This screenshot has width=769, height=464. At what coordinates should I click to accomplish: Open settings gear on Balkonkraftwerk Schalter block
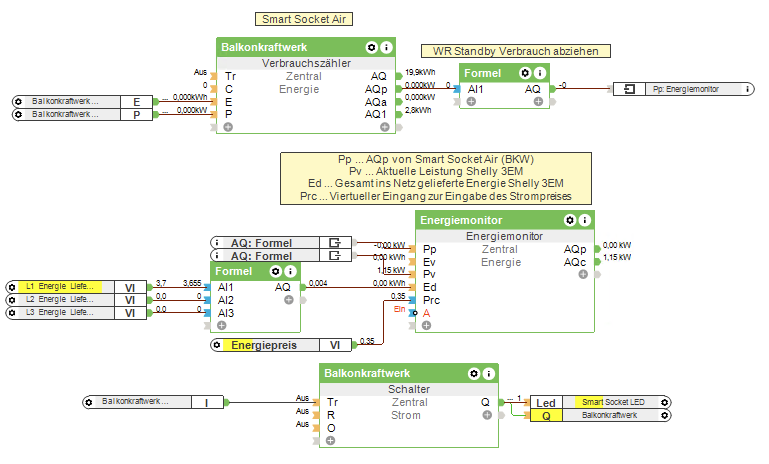[x=474, y=374]
